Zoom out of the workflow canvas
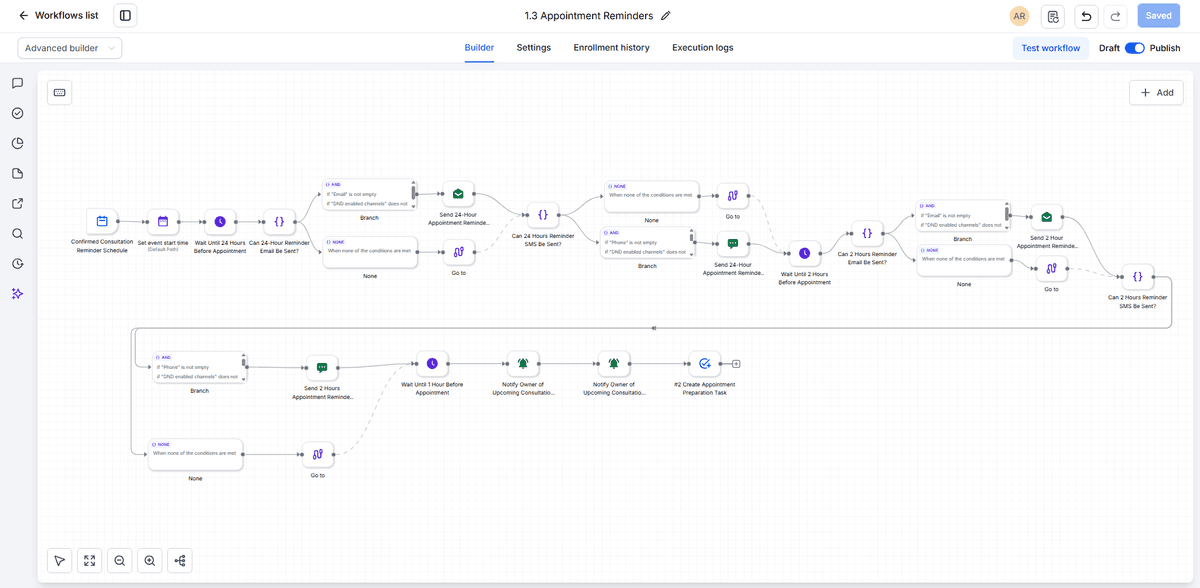1200x588 pixels. click(x=120, y=561)
